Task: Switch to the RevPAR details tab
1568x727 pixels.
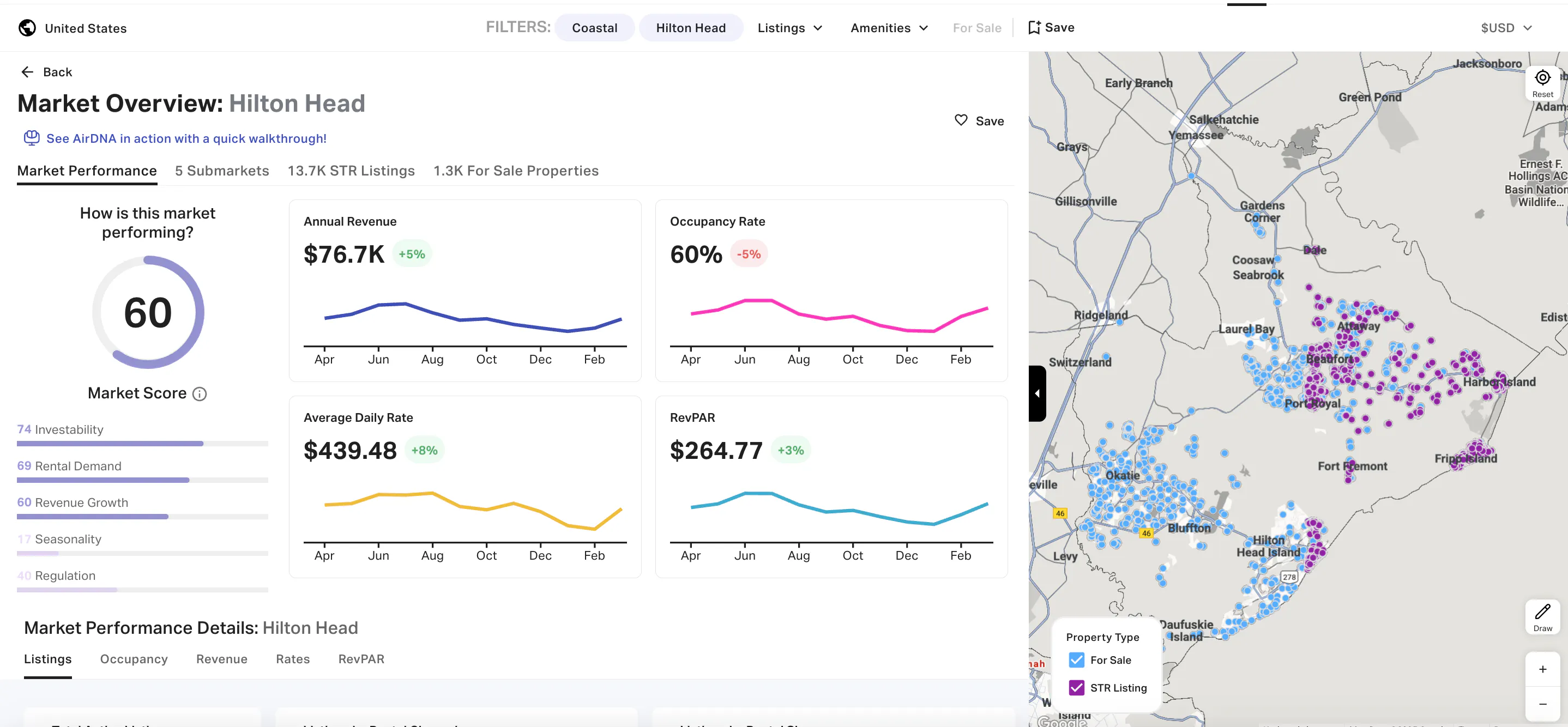Action: point(361,659)
